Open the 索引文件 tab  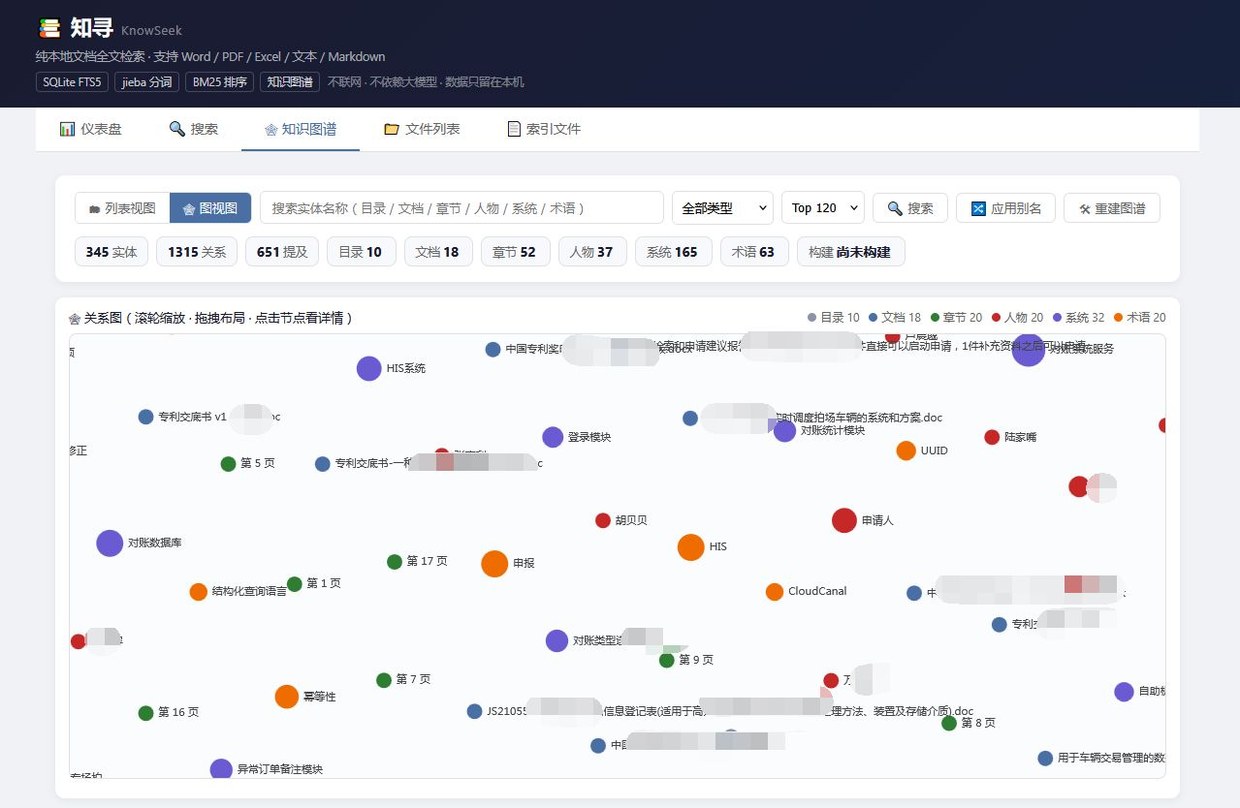(x=544, y=129)
